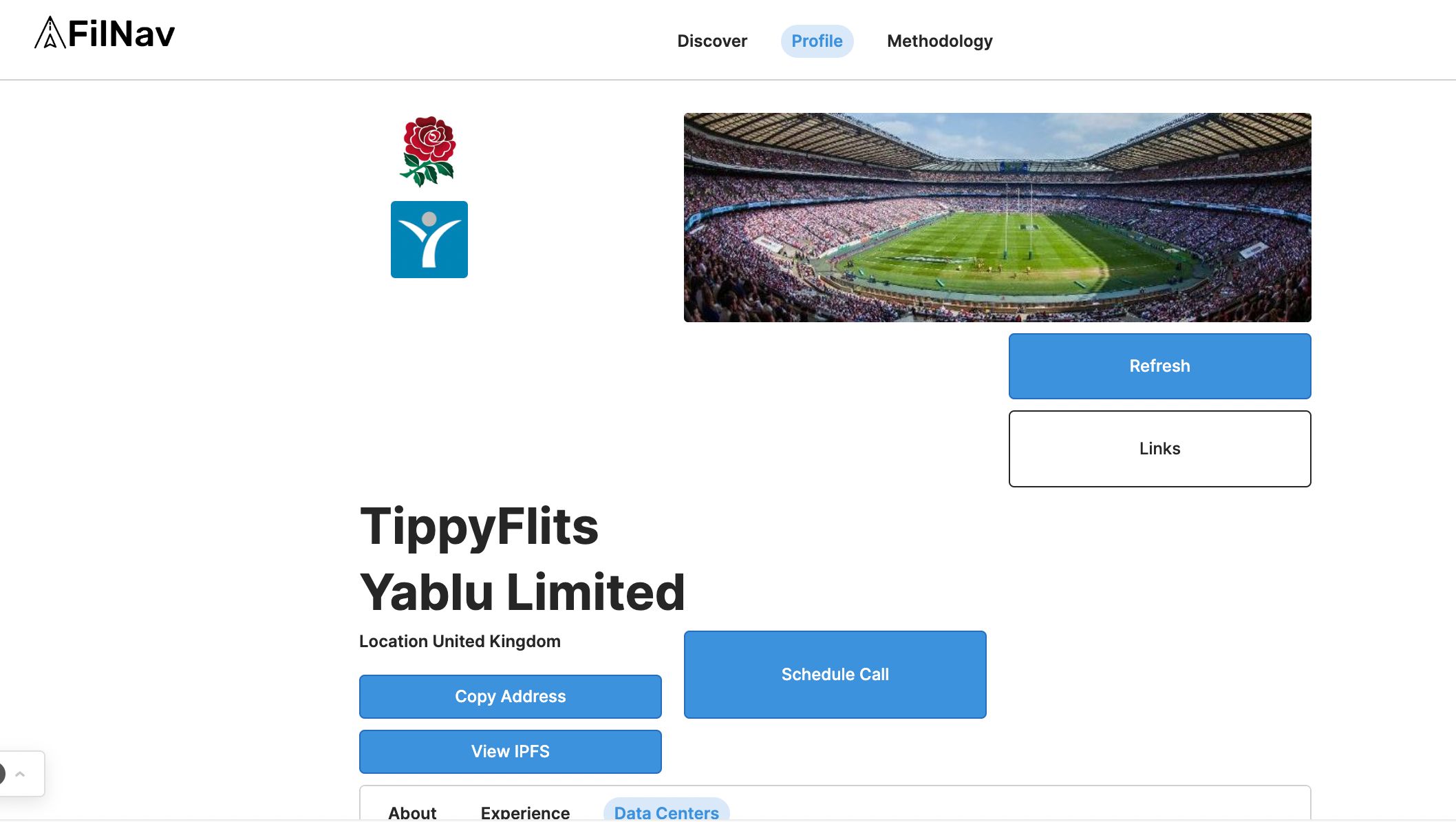Click the View IPFS button
1456x822 pixels.
click(510, 751)
